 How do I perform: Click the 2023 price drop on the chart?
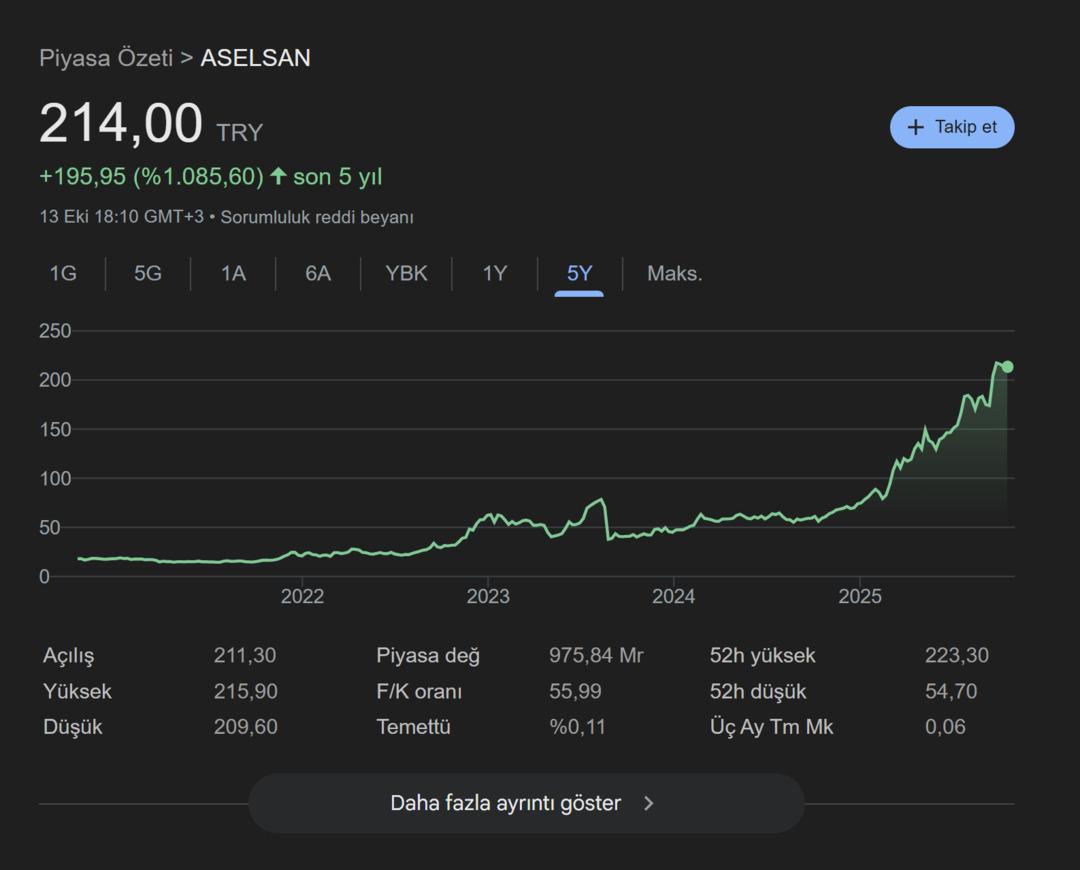[x=606, y=520]
